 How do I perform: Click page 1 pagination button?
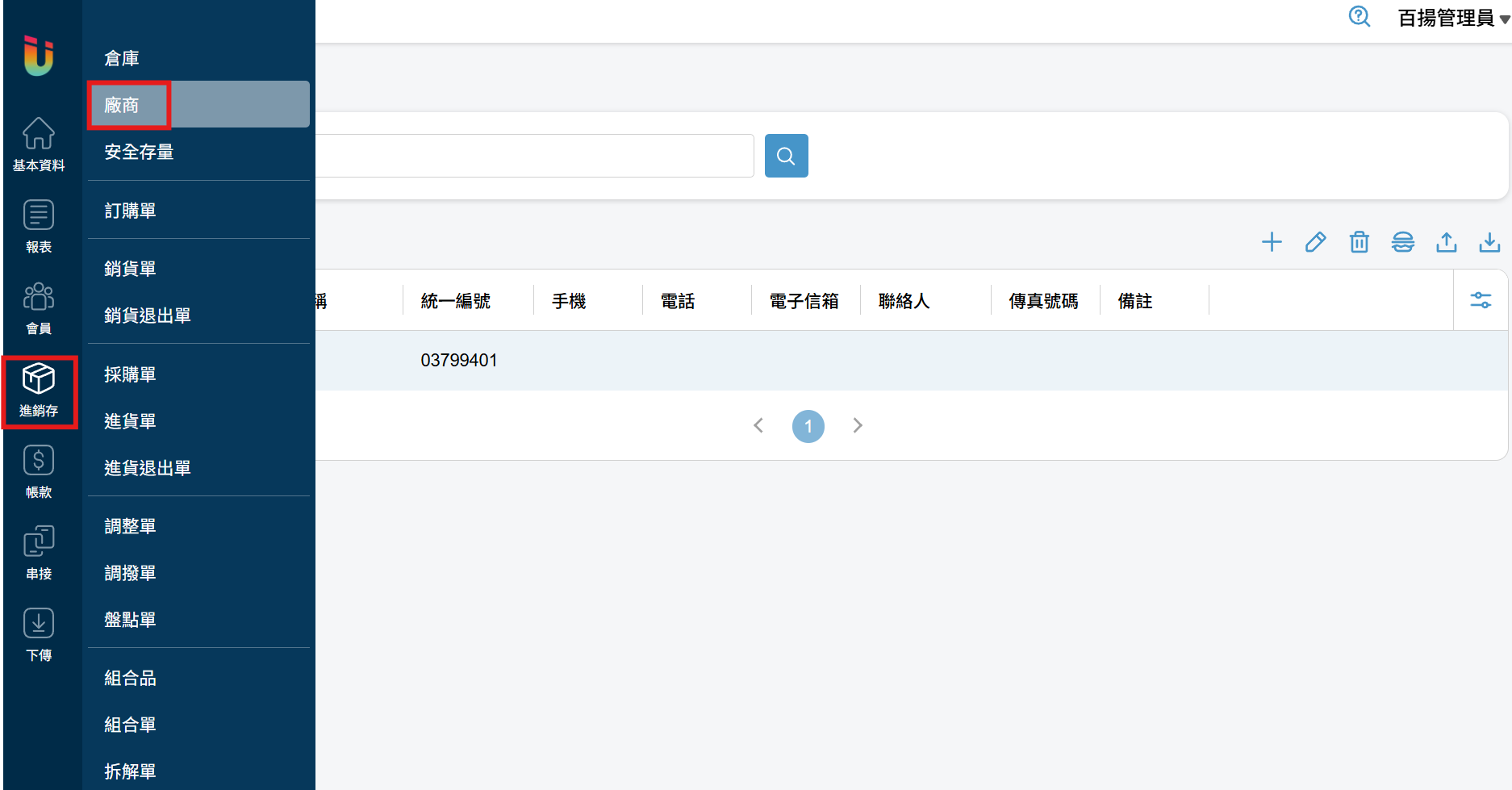808,426
